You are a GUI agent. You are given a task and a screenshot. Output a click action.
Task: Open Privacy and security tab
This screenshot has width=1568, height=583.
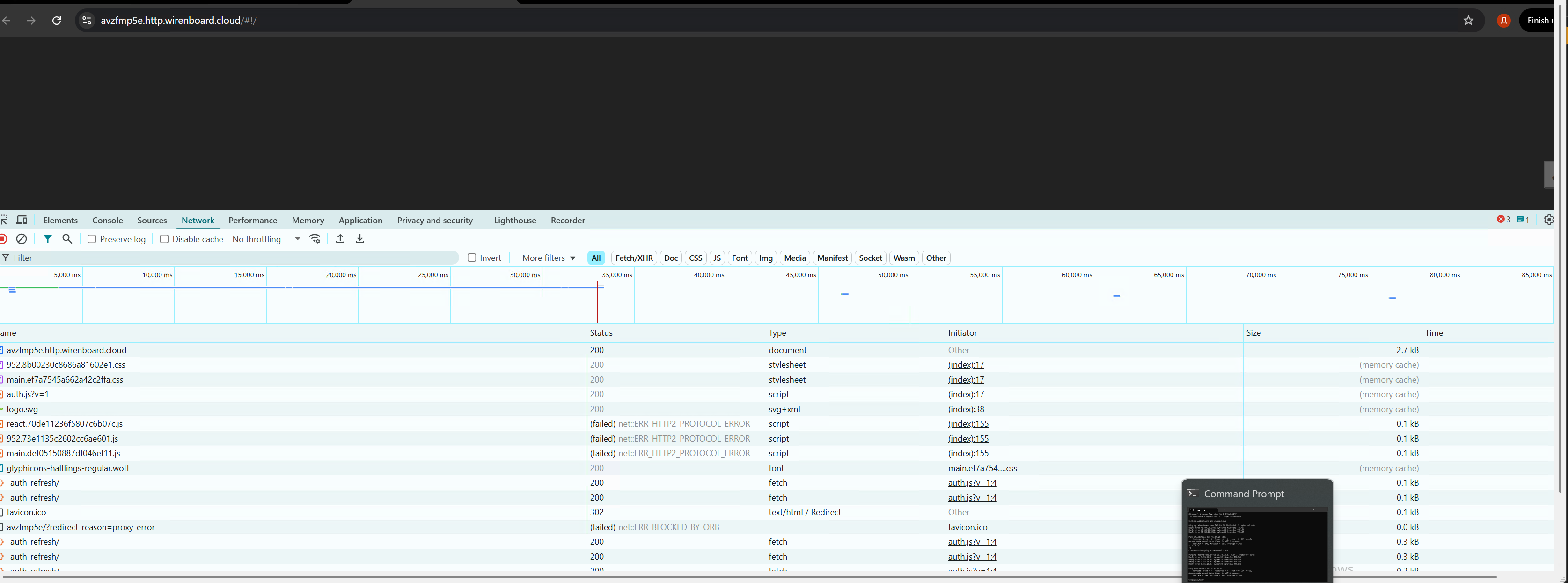[x=435, y=221]
